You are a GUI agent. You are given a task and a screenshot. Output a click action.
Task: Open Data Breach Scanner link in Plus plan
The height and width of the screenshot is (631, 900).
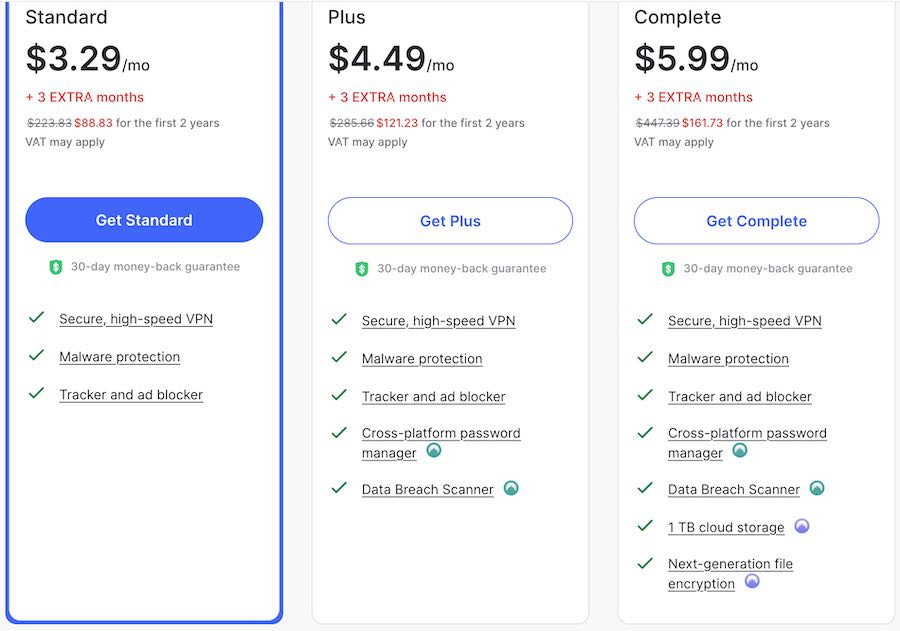(428, 490)
